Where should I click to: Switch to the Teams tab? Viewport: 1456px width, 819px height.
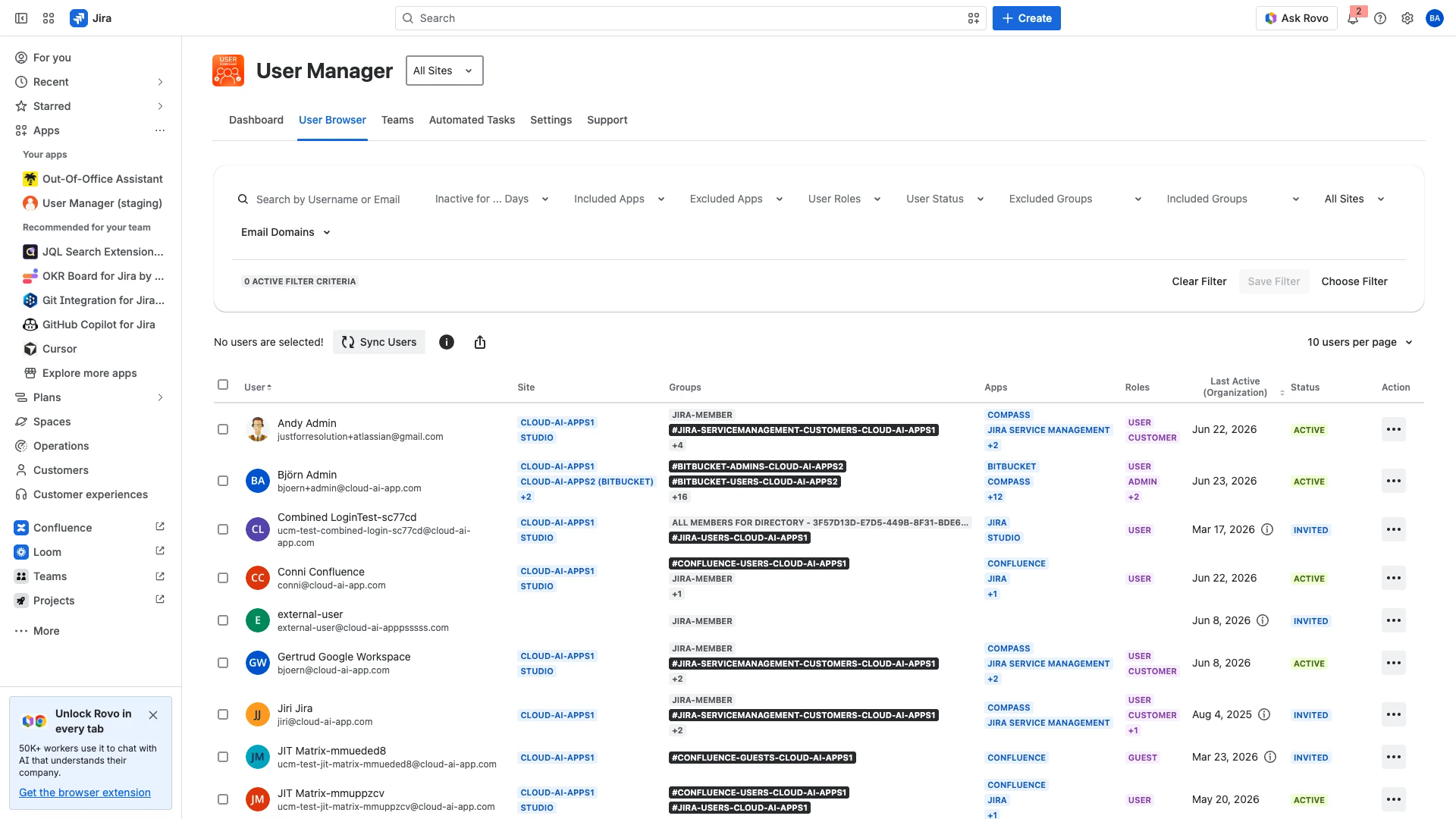397,120
